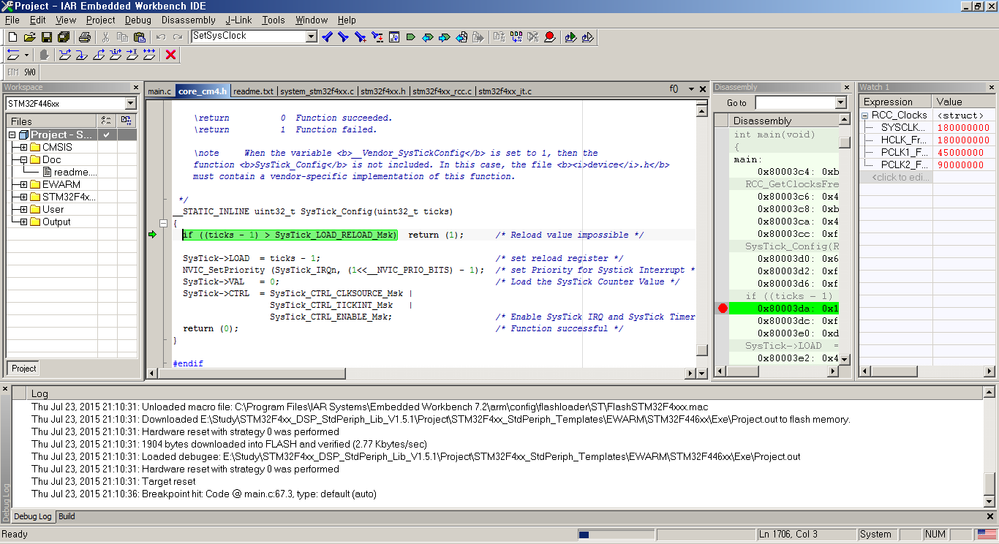This screenshot has width=999, height=544.
Task: Toggle bookmark with green flag icon
Action: click(x=411, y=38)
